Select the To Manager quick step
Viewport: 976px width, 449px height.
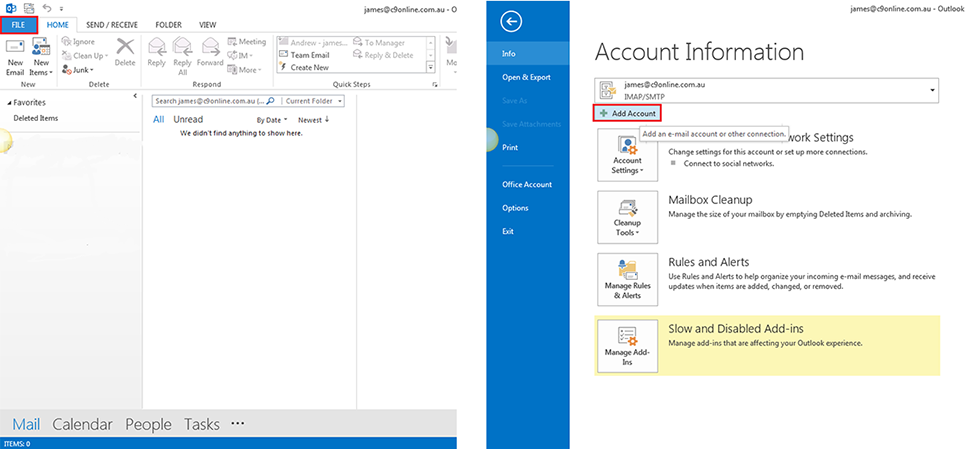pos(380,42)
